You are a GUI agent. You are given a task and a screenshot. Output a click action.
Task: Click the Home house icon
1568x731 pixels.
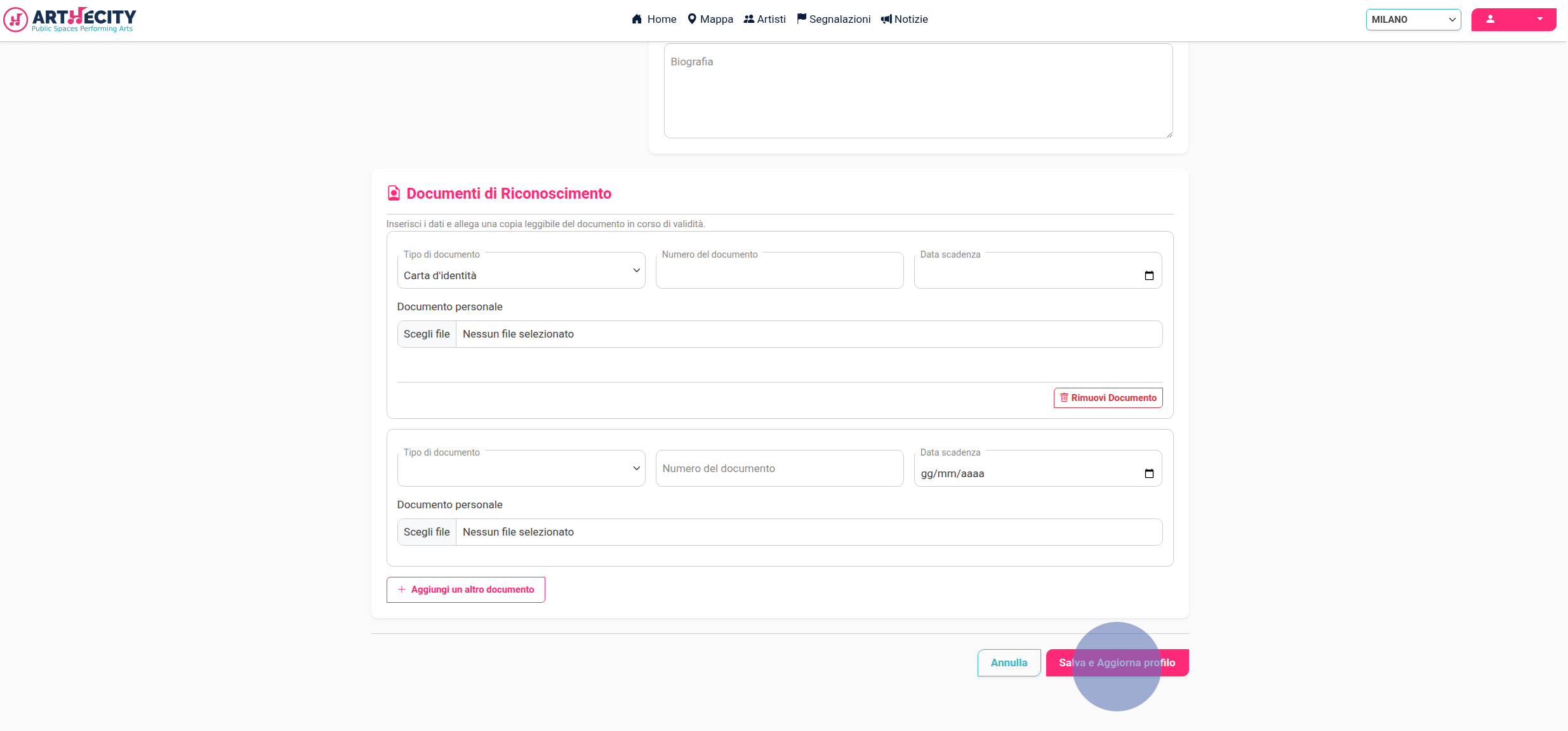[637, 19]
